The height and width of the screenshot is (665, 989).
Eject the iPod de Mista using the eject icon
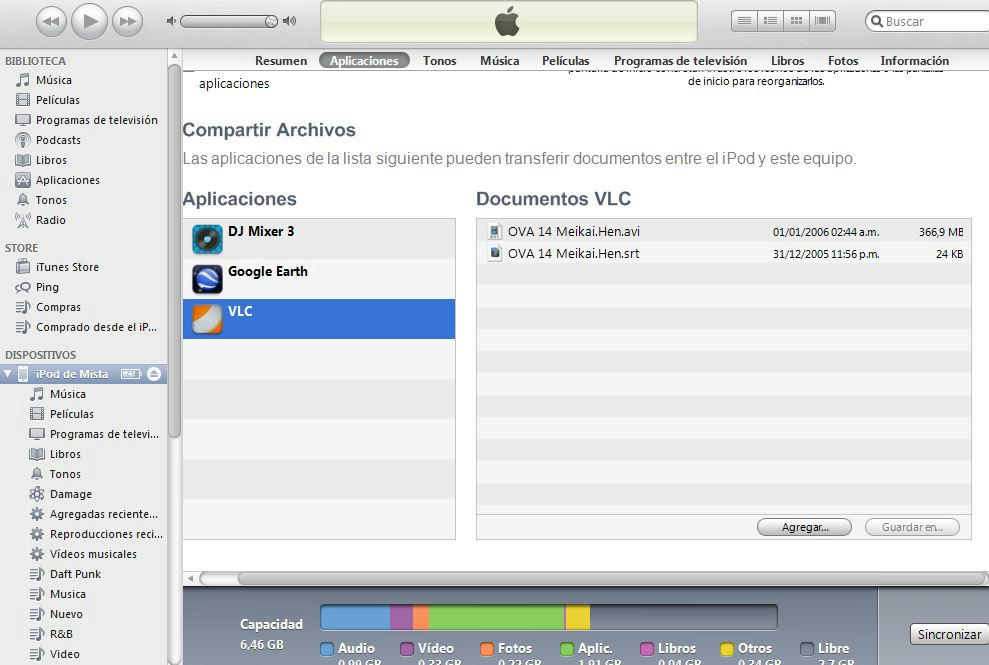[154, 374]
